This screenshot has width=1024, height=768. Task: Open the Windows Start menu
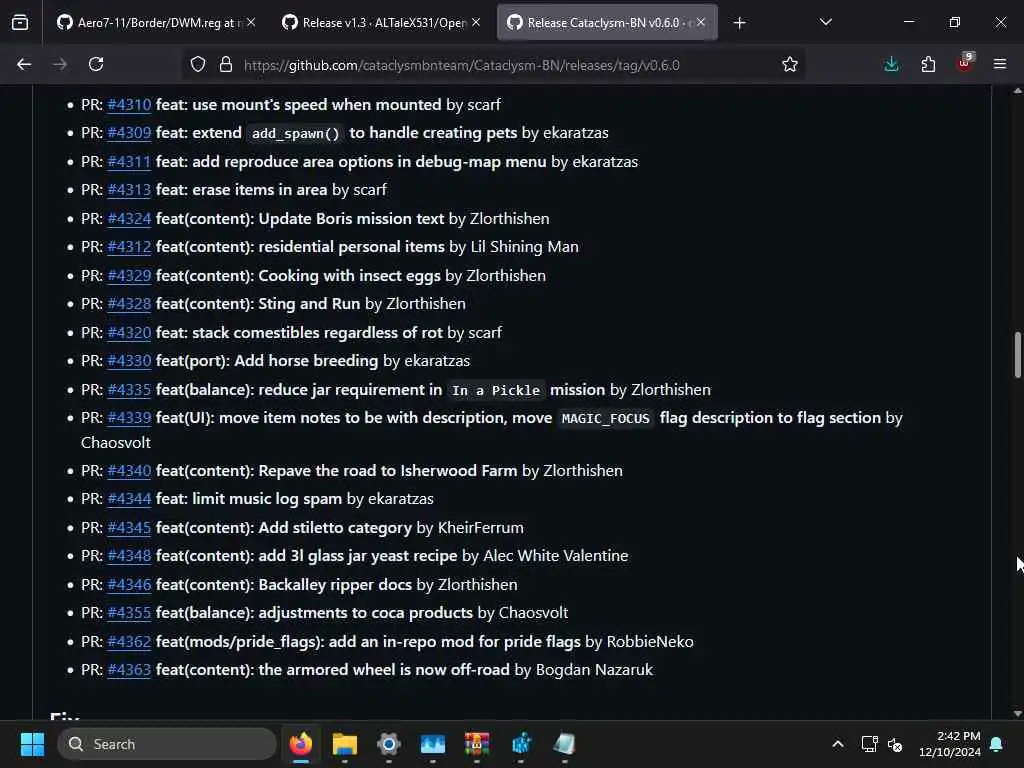[32, 744]
